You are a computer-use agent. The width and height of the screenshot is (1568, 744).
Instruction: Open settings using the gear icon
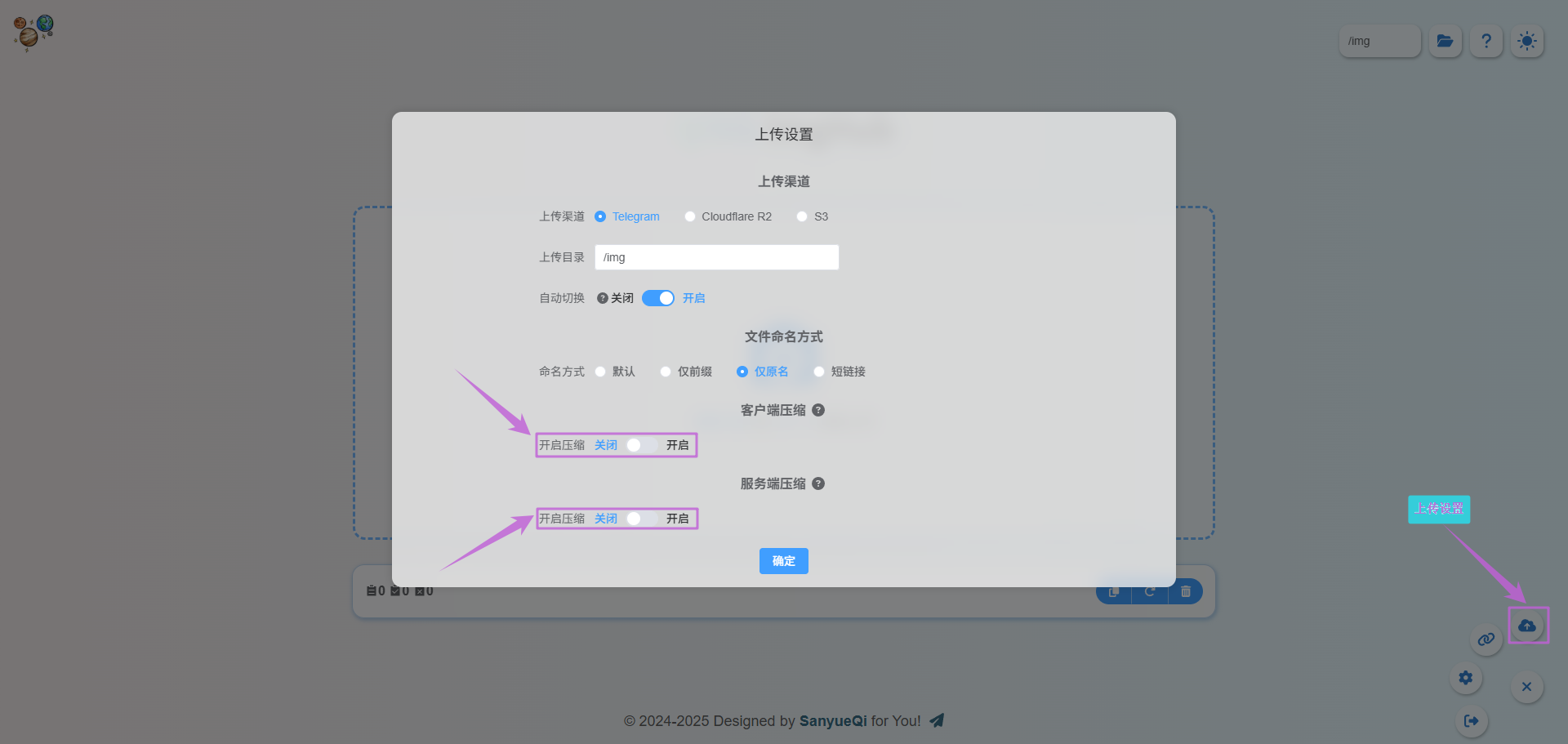point(1465,677)
